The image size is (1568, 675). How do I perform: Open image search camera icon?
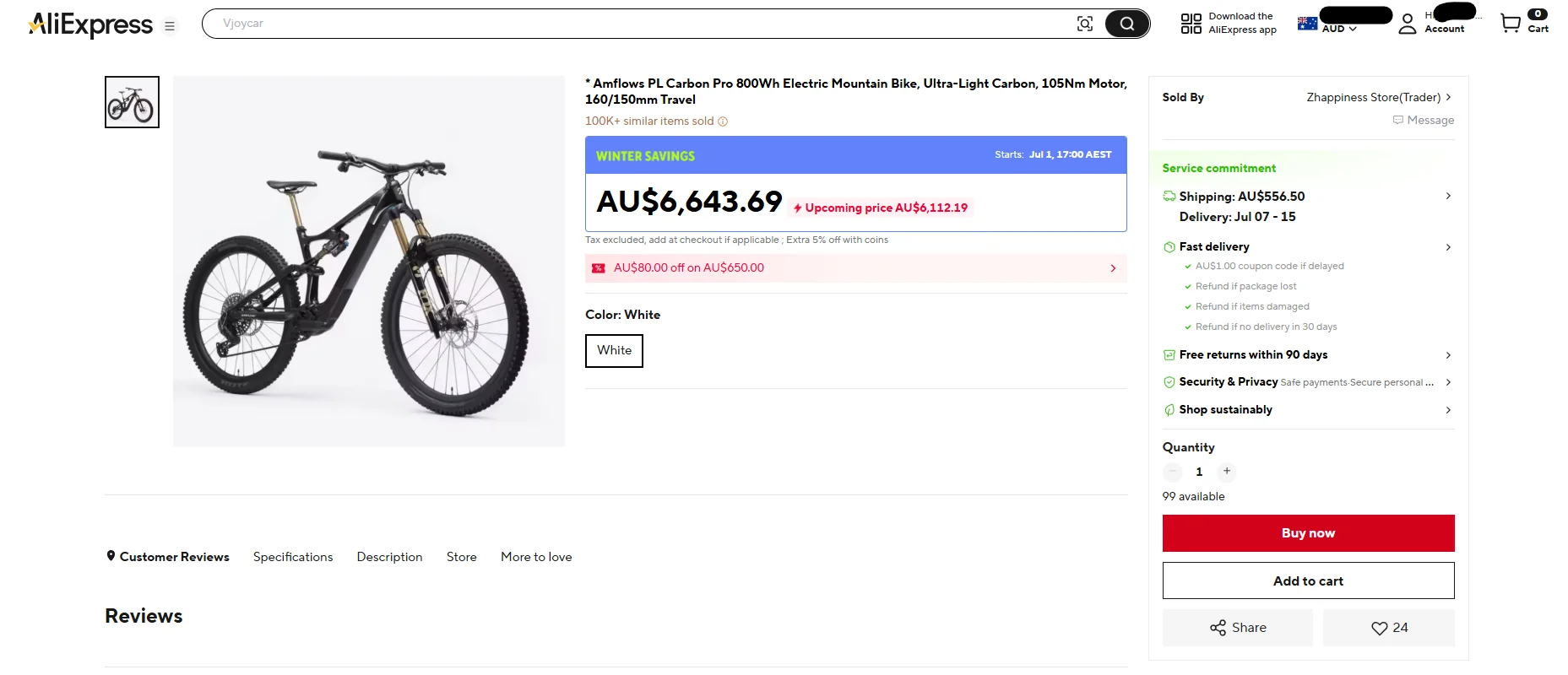(1085, 24)
